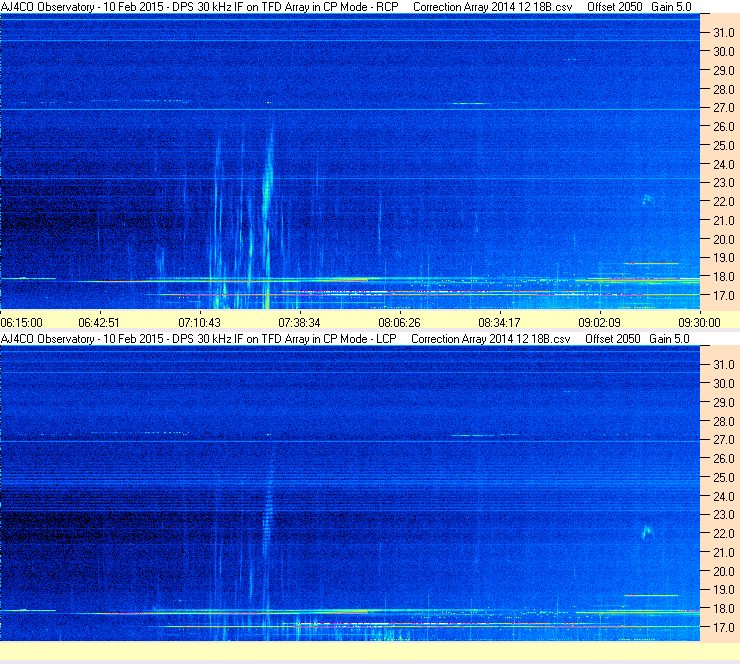The image size is (740, 664).
Task: Click the 23.0 frequency label in RCP panel
Action: pyautogui.click(x=724, y=183)
